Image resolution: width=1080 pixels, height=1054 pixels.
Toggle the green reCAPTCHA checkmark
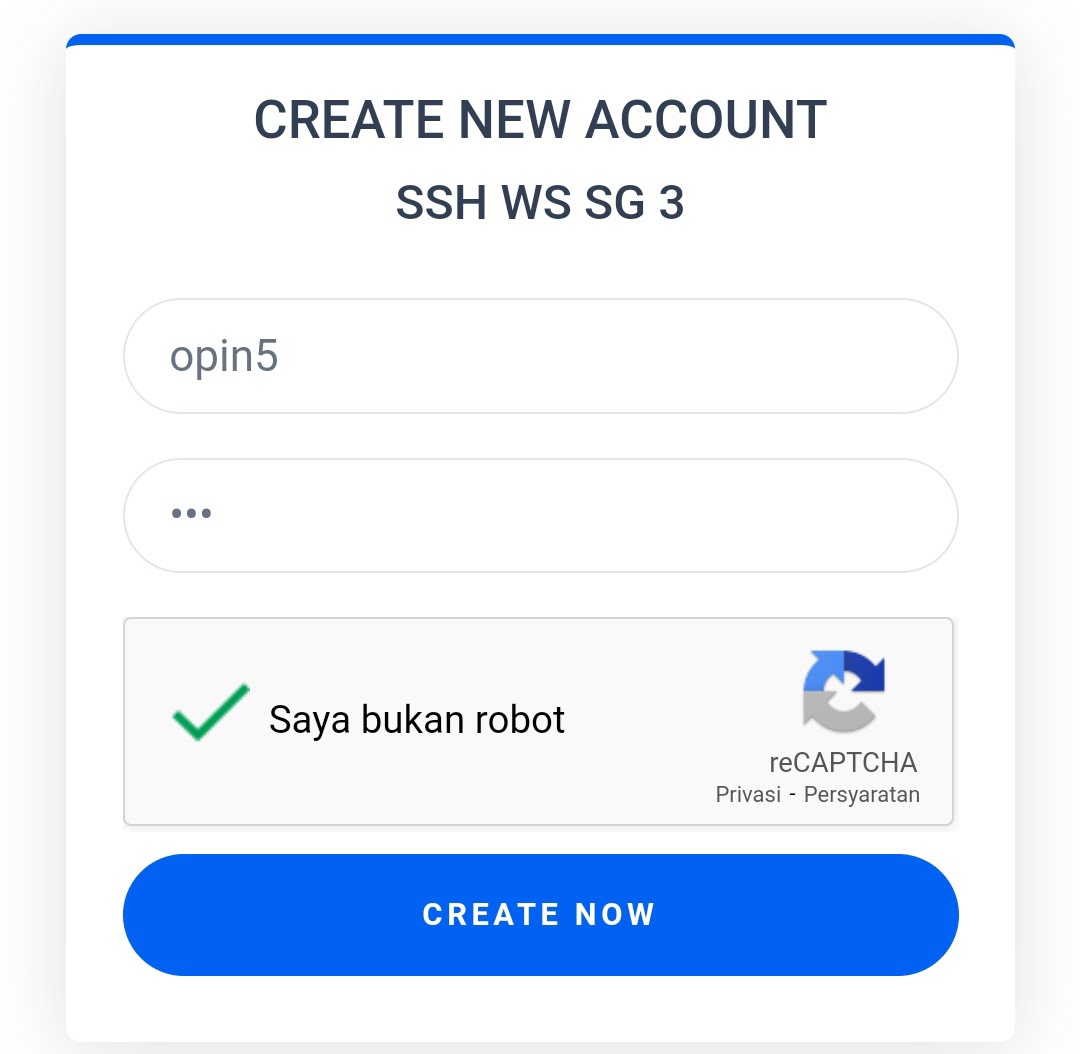pos(211,712)
